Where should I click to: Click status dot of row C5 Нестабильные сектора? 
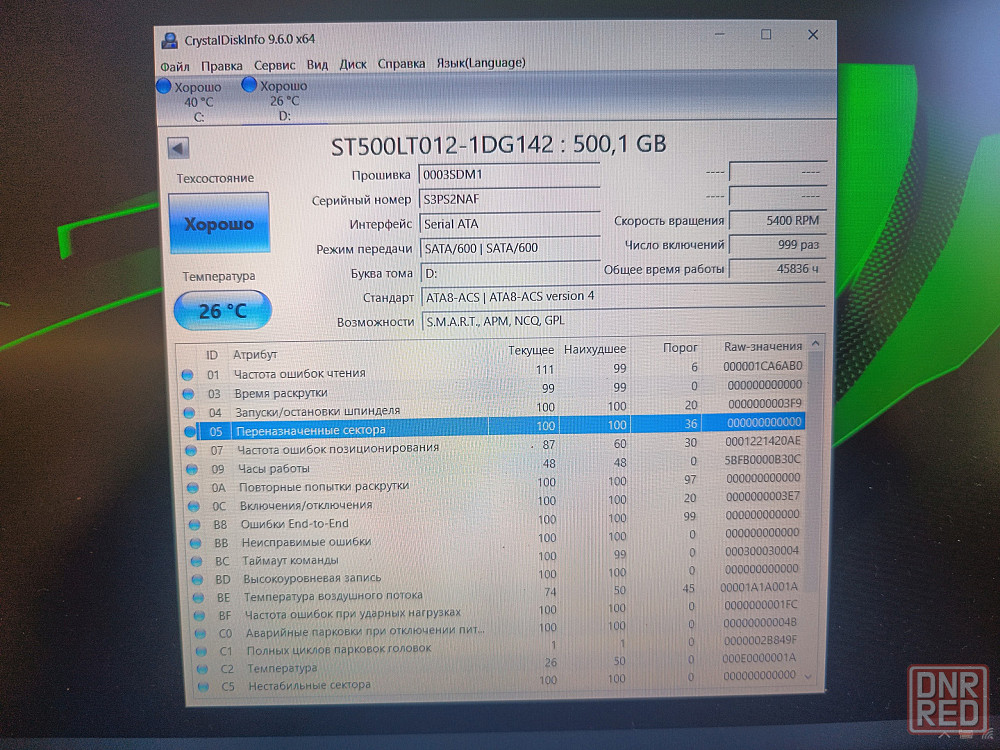pos(203,687)
